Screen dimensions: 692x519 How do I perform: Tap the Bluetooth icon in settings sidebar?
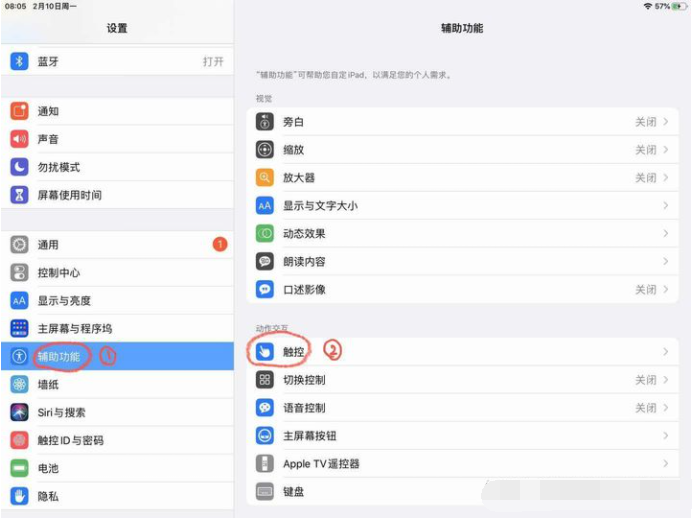point(19,61)
